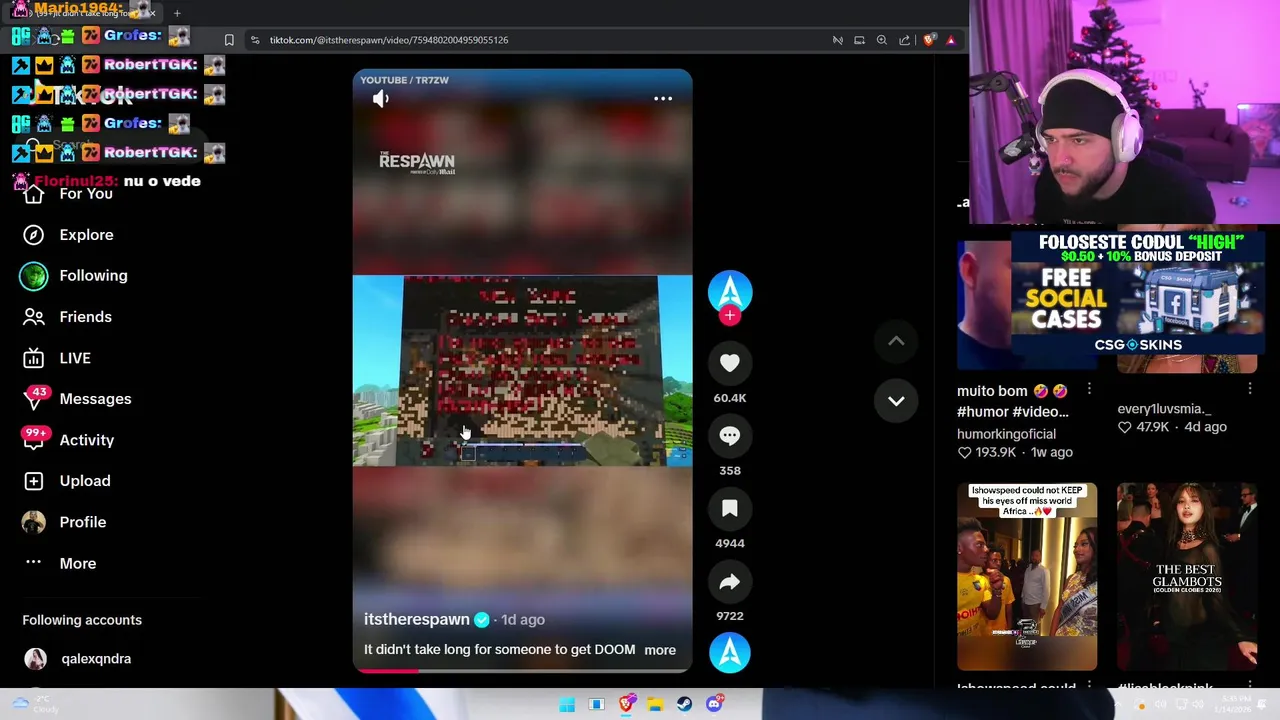1280x720 pixels.
Task: Follow creator using the red plus badge
Action: (x=730, y=316)
